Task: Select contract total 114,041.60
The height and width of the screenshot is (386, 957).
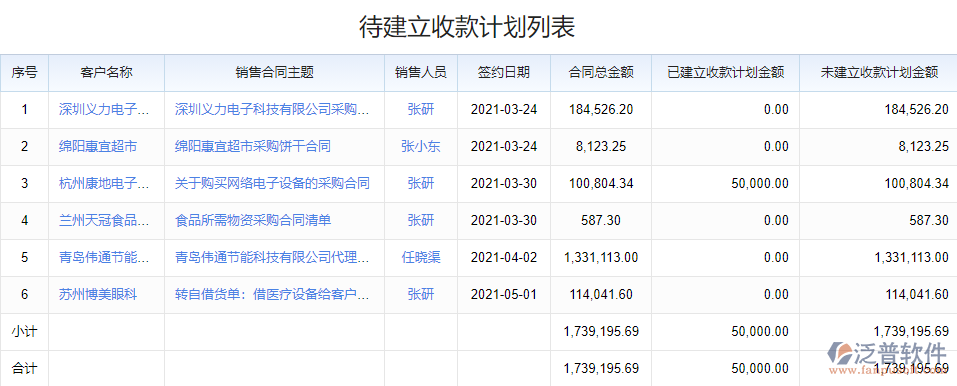Action: (x=601, y=294)
